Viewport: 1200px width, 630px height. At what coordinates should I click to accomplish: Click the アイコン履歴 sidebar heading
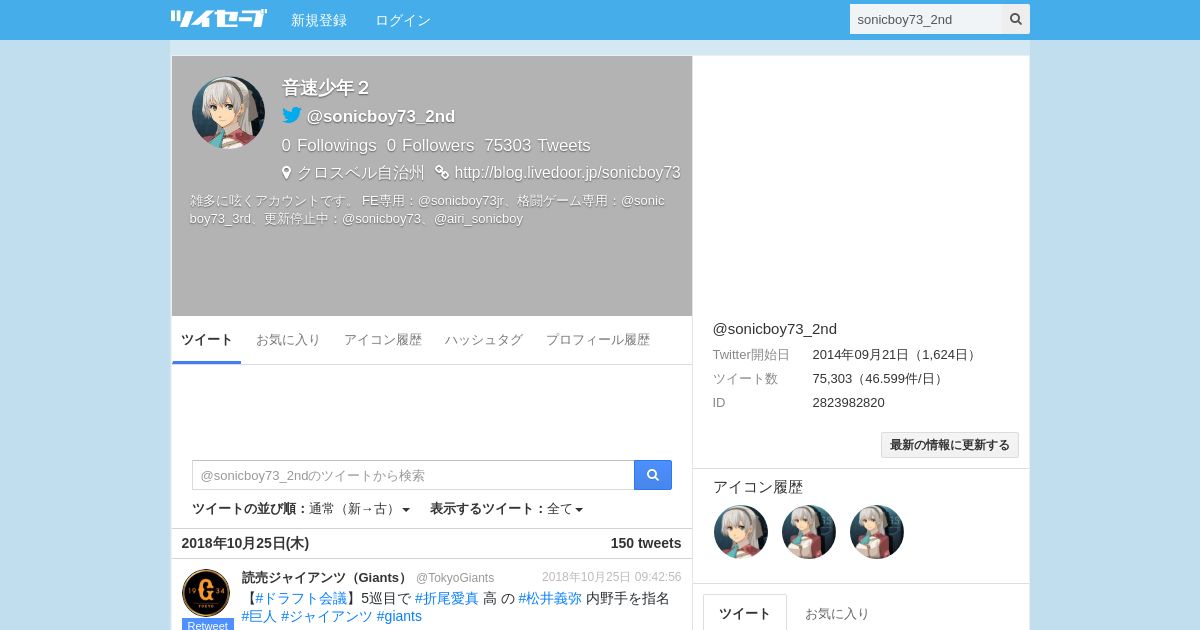pyautogui.click(x=758, y=487)
